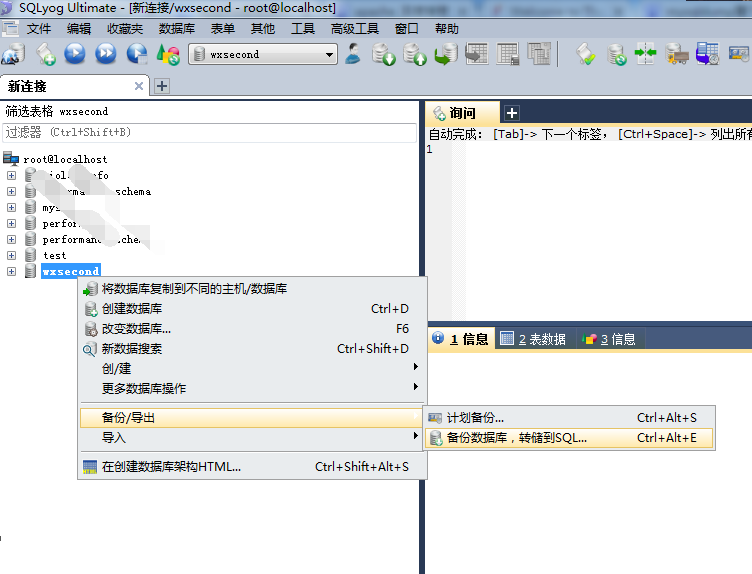Choose 计划备份... submenu item

pyautogui.click(x=569, y=418)
